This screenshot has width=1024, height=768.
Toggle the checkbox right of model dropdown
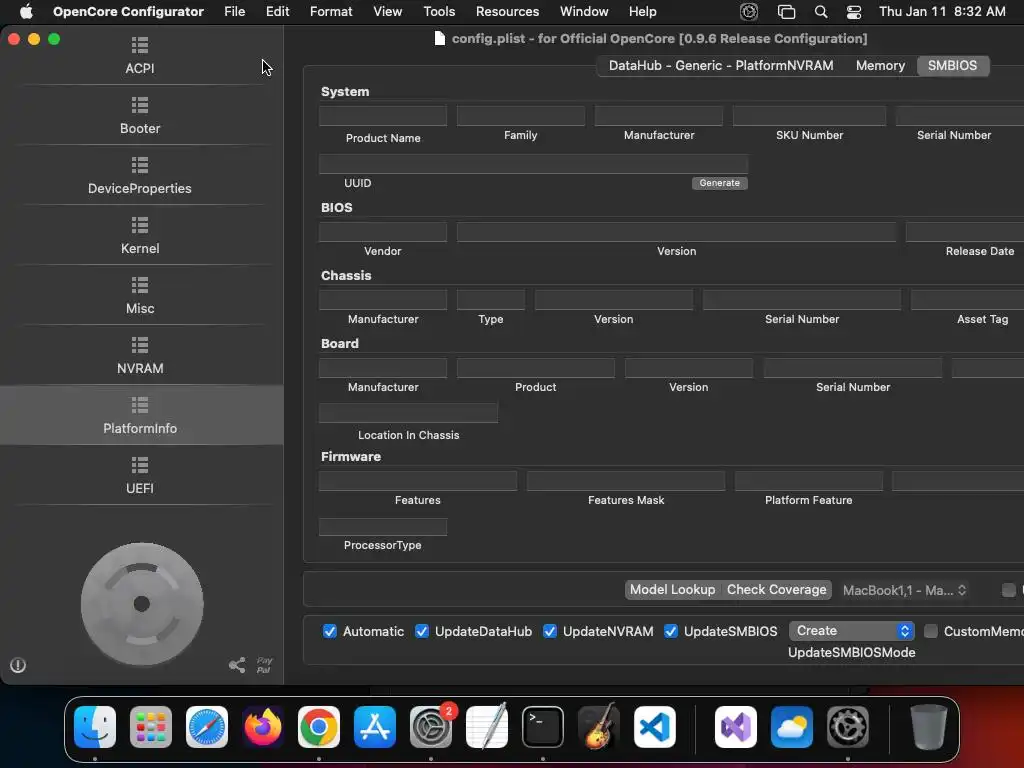(x=1009, y=590)
